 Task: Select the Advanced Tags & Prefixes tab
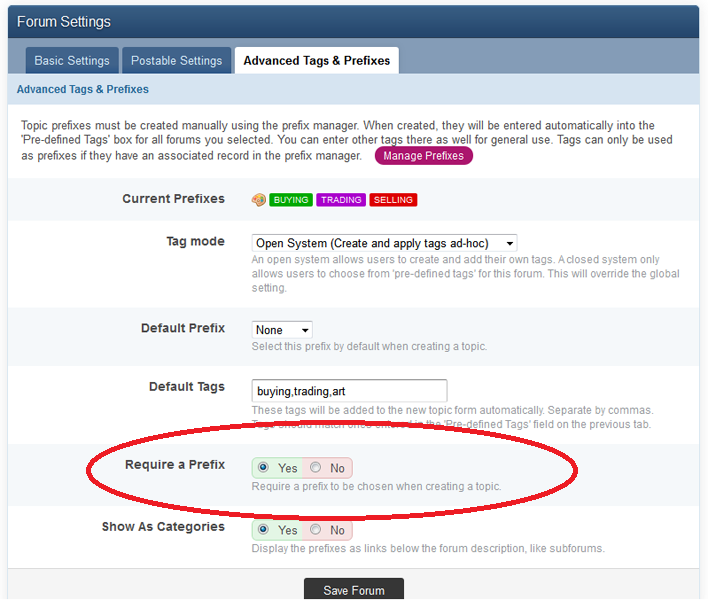[x=316, y=61]
